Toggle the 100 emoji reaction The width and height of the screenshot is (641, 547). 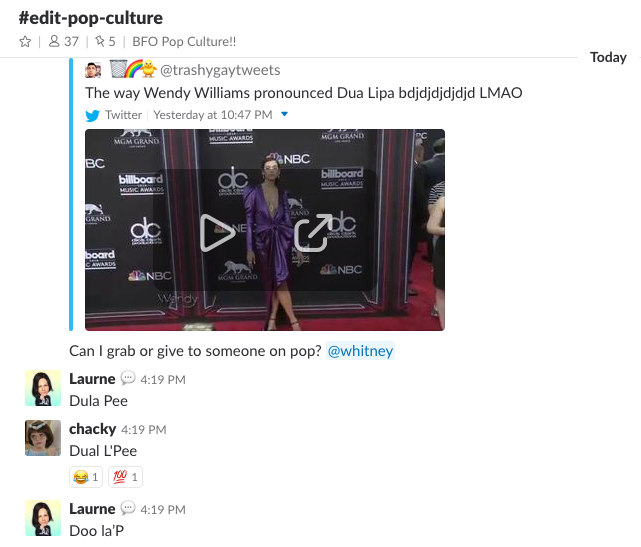coord(125,477)
